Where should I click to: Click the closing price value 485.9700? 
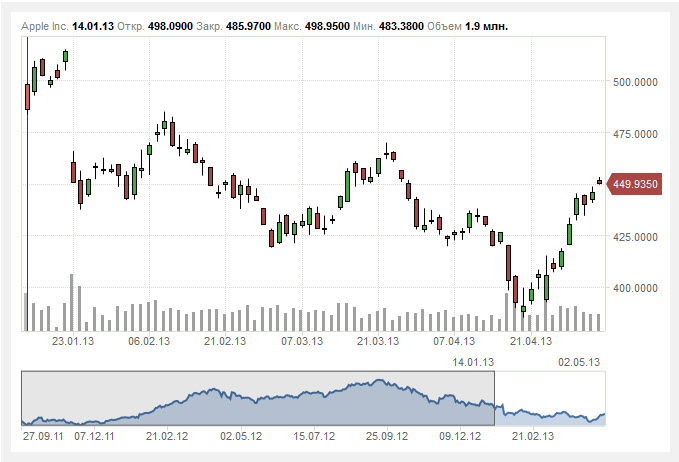point(248,26)
